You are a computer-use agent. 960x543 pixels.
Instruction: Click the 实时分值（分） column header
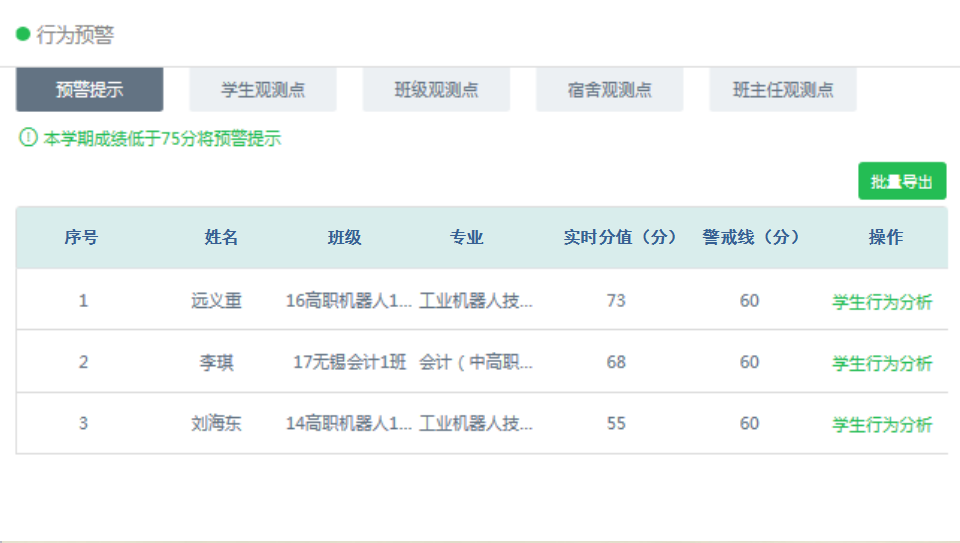click(x=620, y=238)
